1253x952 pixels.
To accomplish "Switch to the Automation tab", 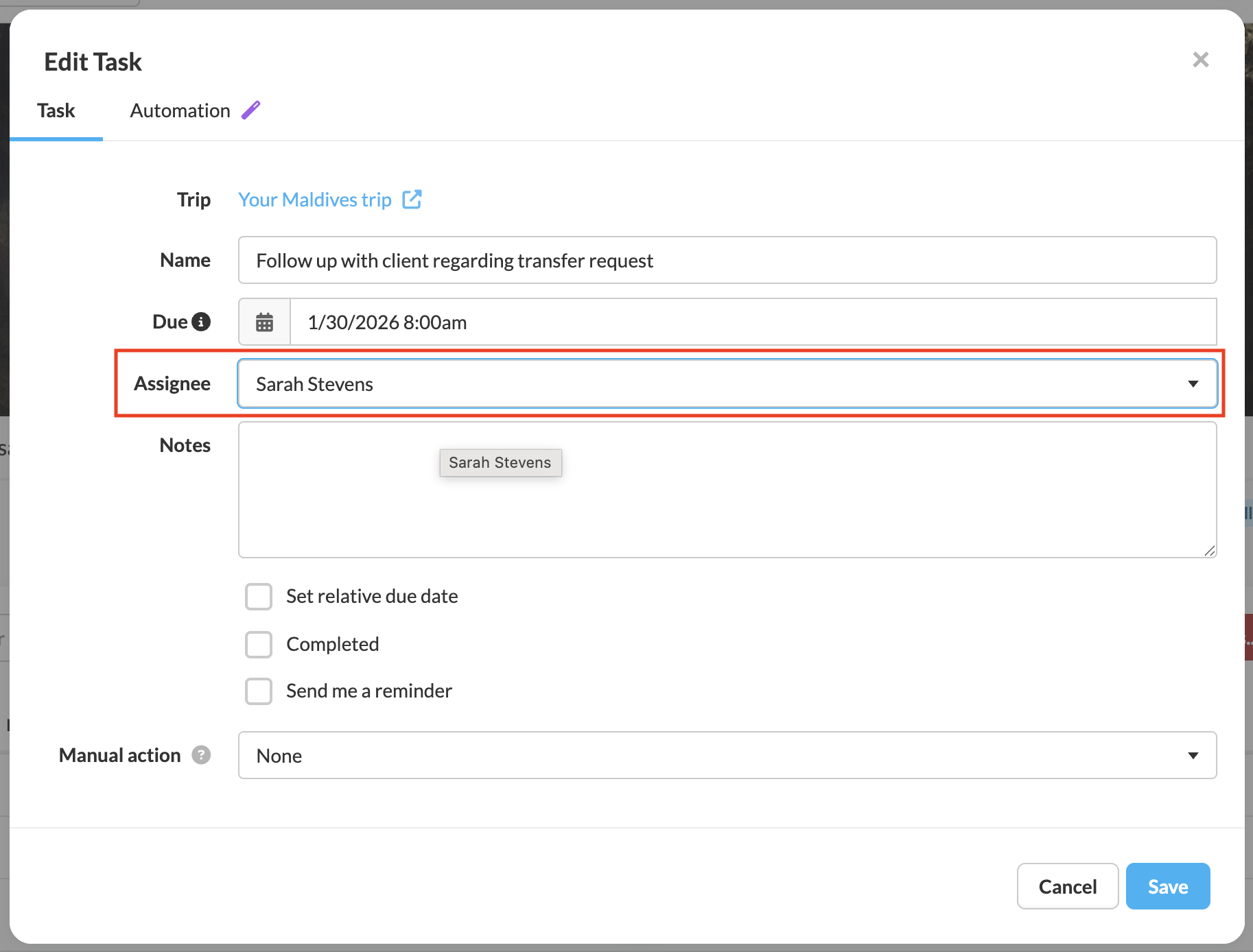I will 180,111.
